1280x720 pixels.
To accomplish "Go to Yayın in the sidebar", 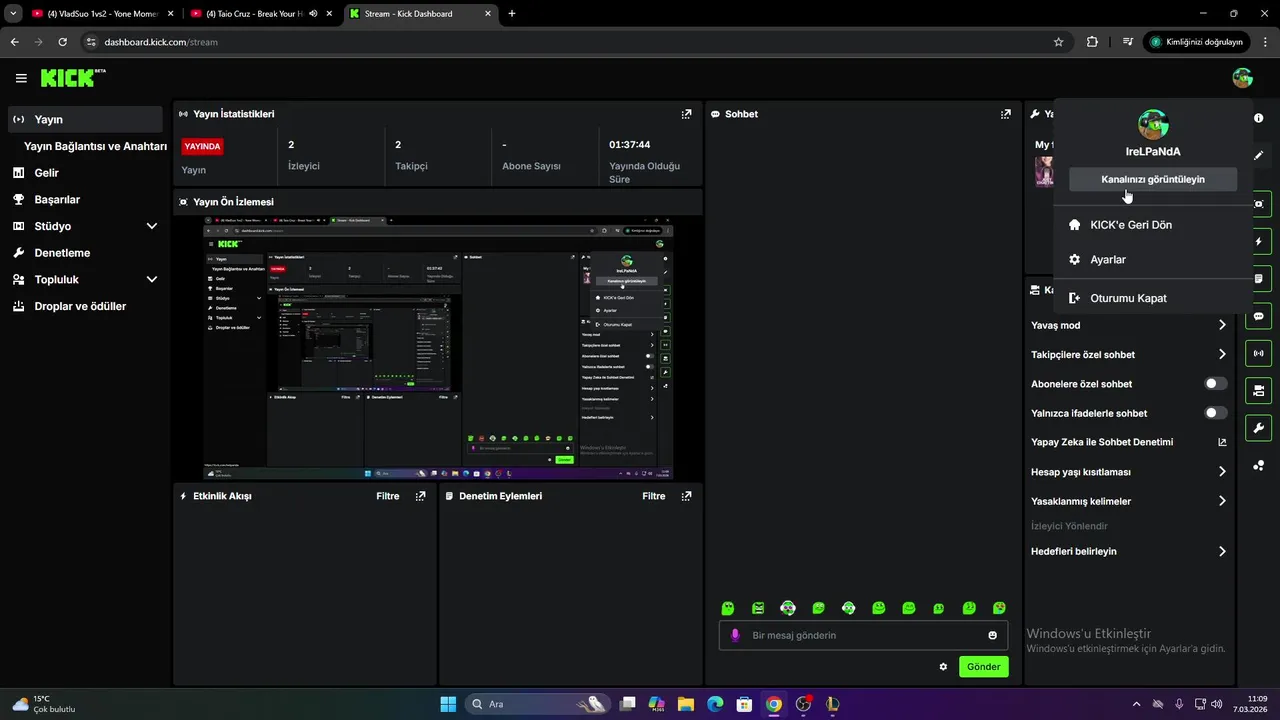I will coord(85,119).
